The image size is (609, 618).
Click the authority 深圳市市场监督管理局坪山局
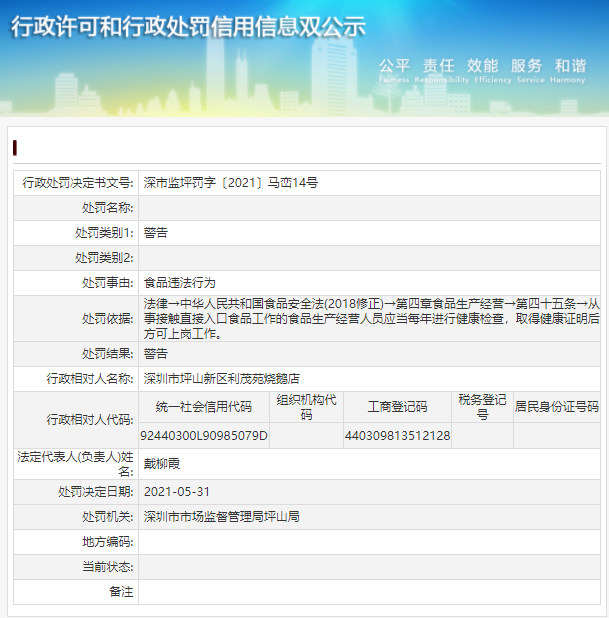[x=222, y=517]
